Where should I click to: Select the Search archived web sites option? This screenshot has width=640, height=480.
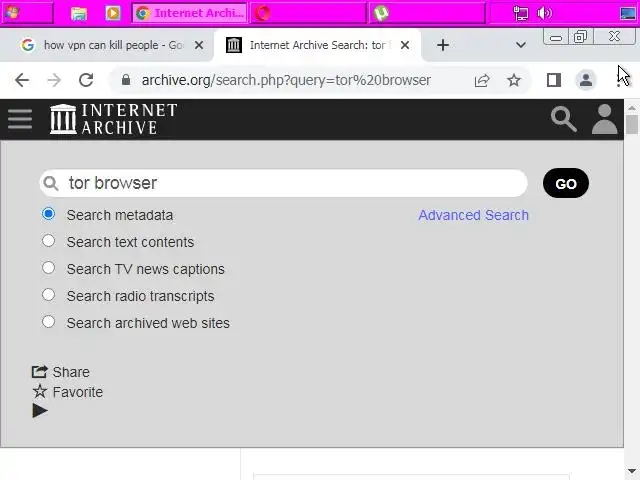tap(48, 322)
